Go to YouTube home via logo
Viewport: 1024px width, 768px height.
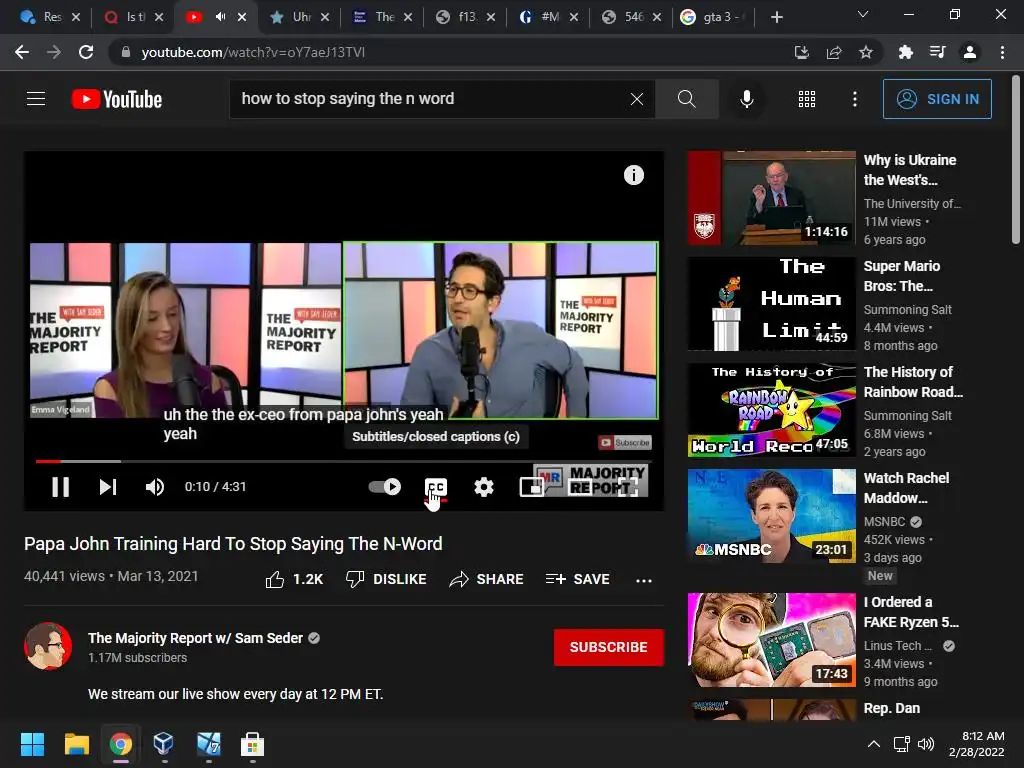117,99
